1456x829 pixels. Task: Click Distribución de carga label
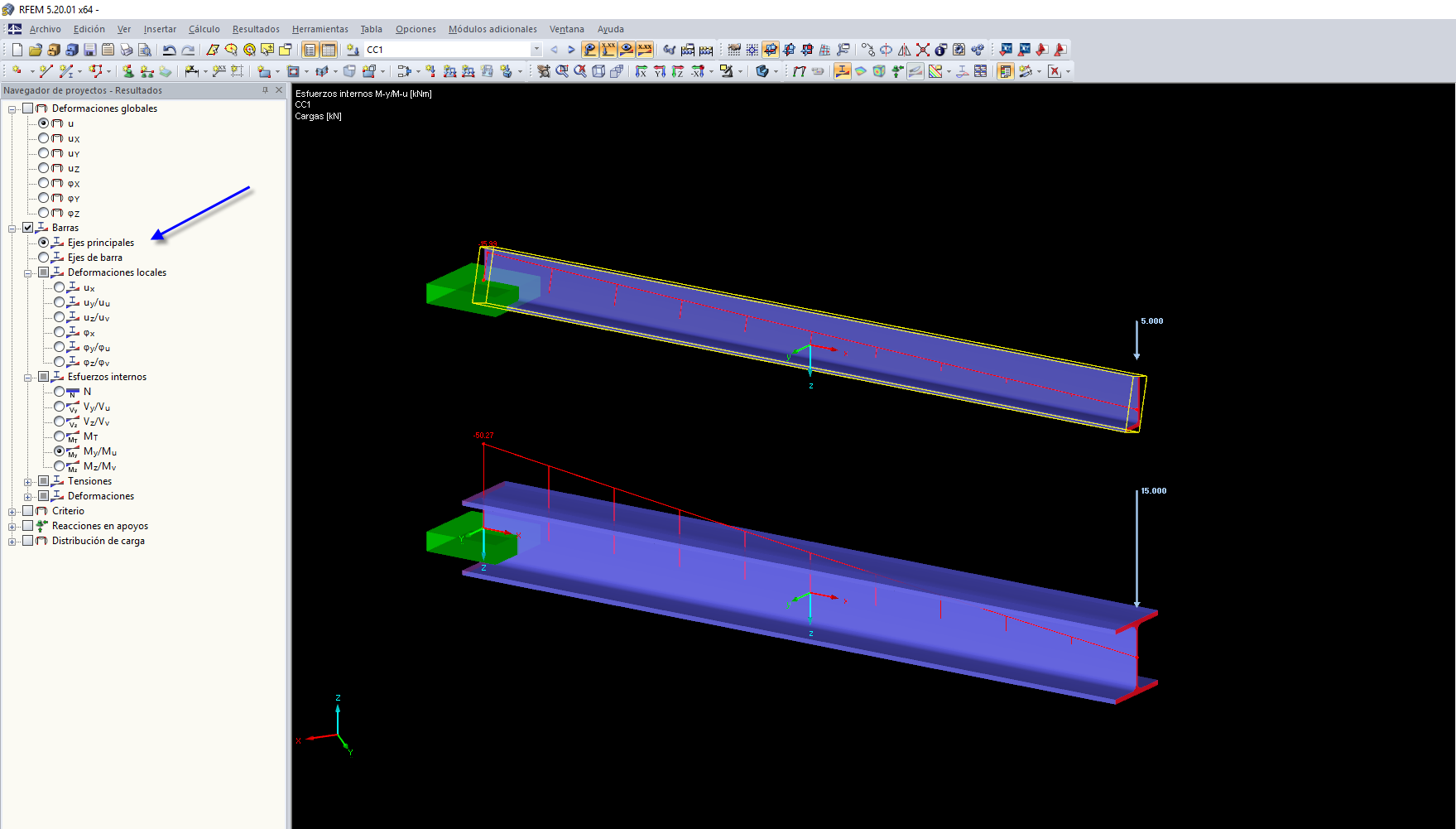(x=99, y=541)
